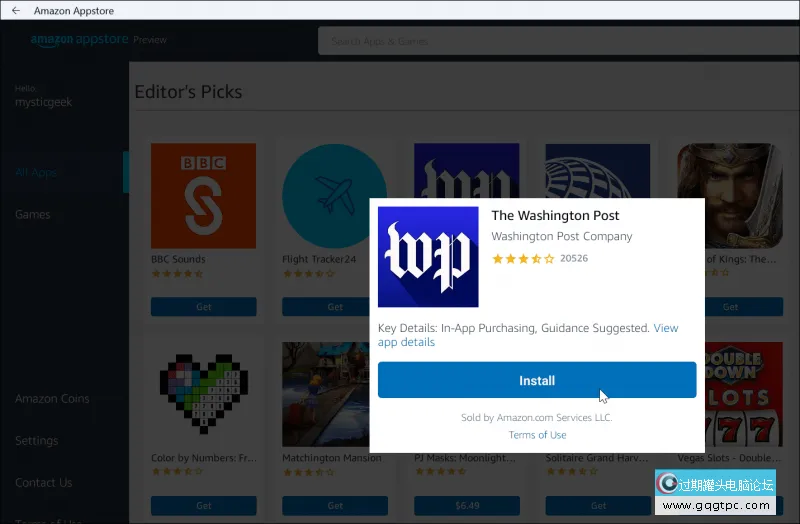Install The Washington Post app
800x524 pixels.
tap(537, 380)
